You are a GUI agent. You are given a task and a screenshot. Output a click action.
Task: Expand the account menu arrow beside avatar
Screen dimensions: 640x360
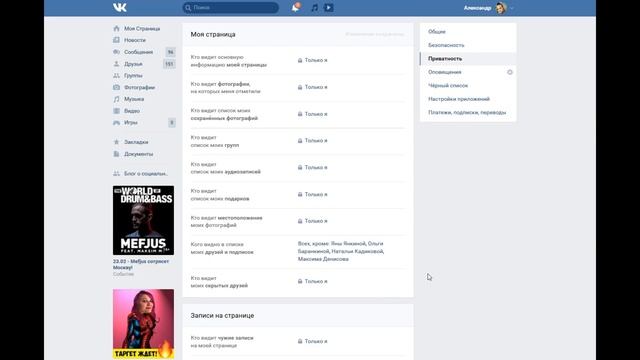click(512, 8)
